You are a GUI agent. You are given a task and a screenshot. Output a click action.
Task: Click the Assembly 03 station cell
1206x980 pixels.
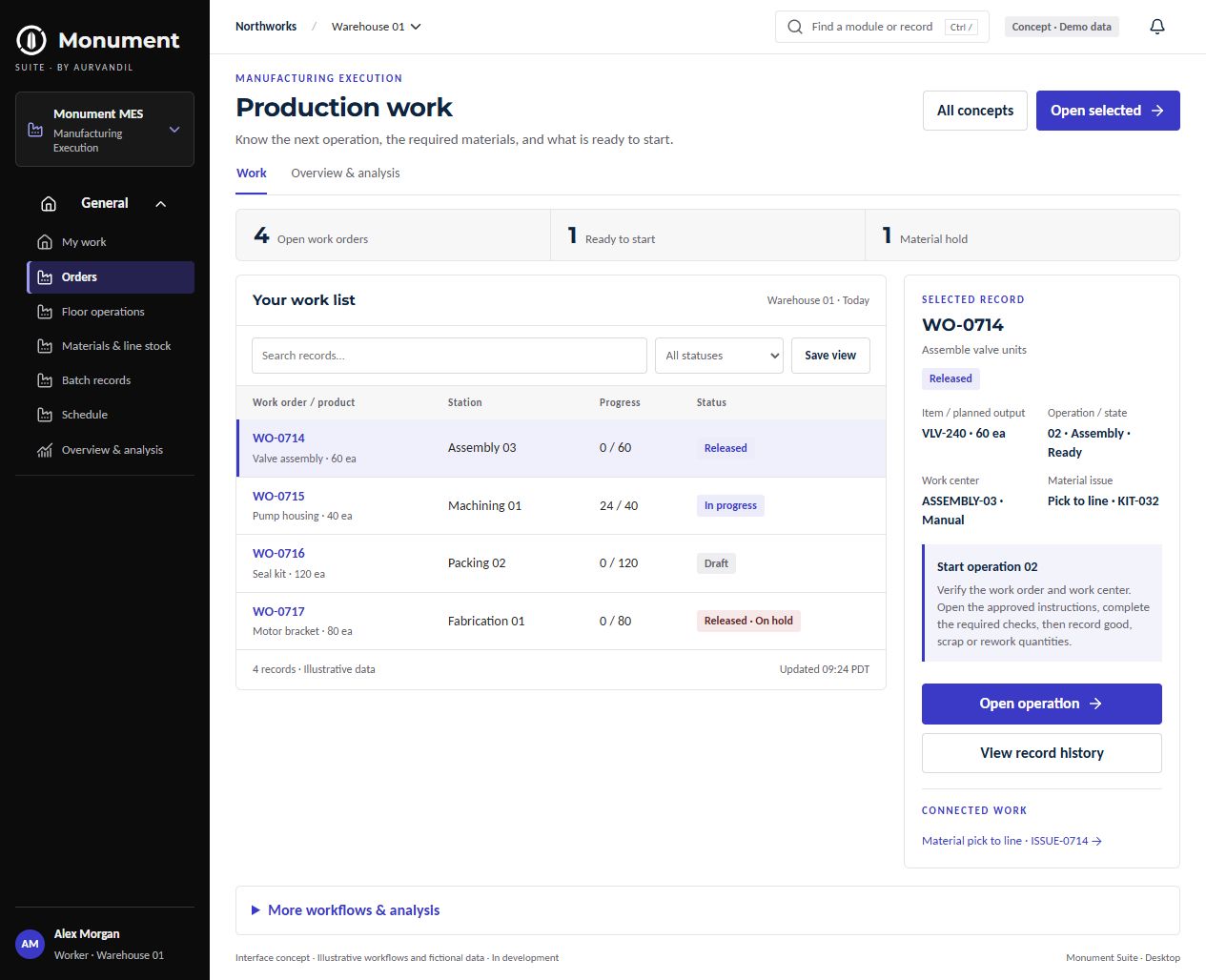481,448
